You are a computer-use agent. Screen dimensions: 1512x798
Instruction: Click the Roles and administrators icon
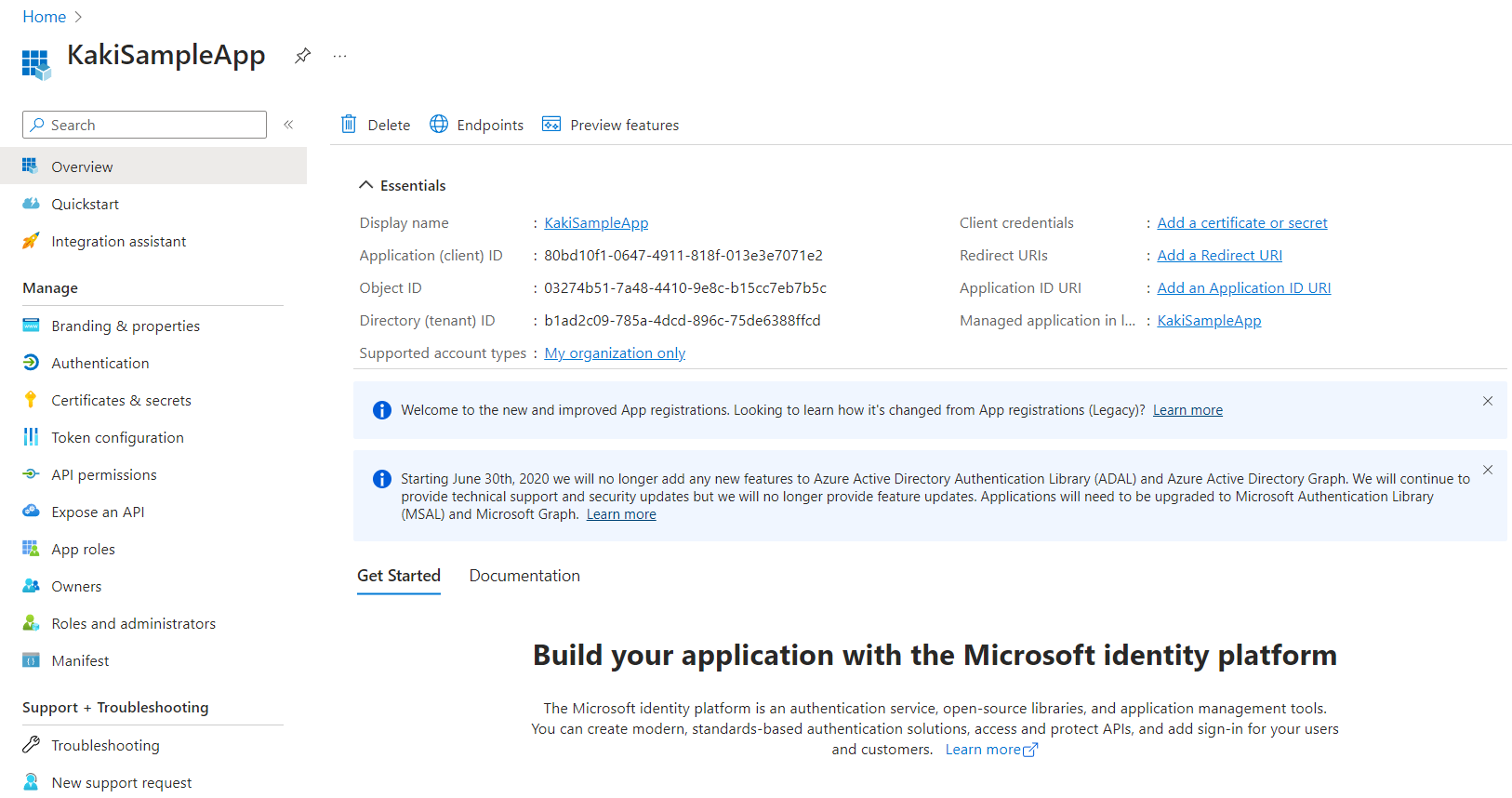point(31,622)
